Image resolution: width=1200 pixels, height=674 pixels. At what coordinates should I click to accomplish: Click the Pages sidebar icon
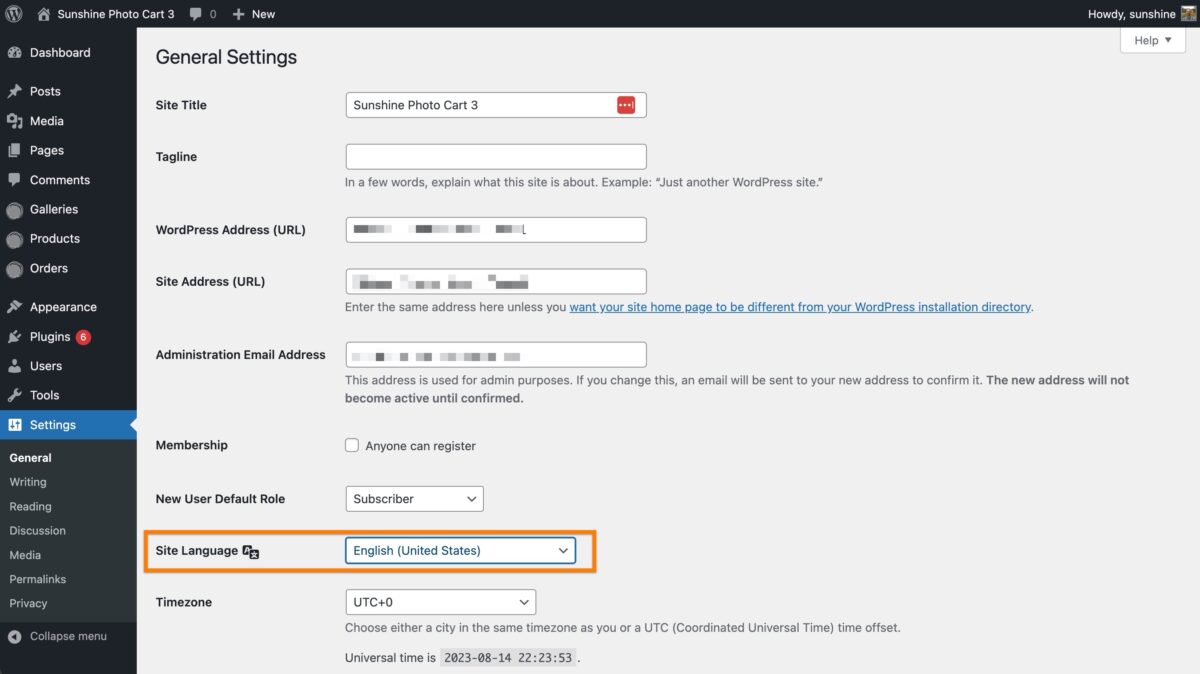pyautogui.click(x=14, y=150)
